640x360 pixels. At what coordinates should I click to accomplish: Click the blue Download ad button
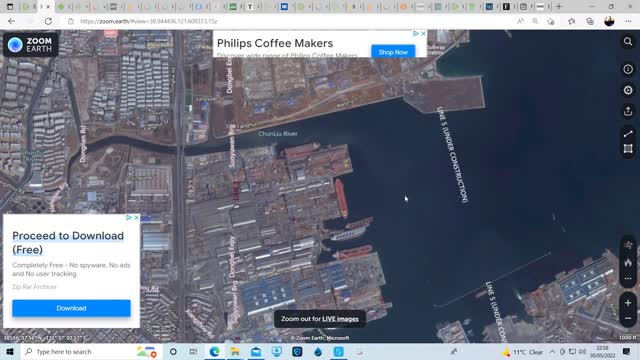(x=71, y=308)
